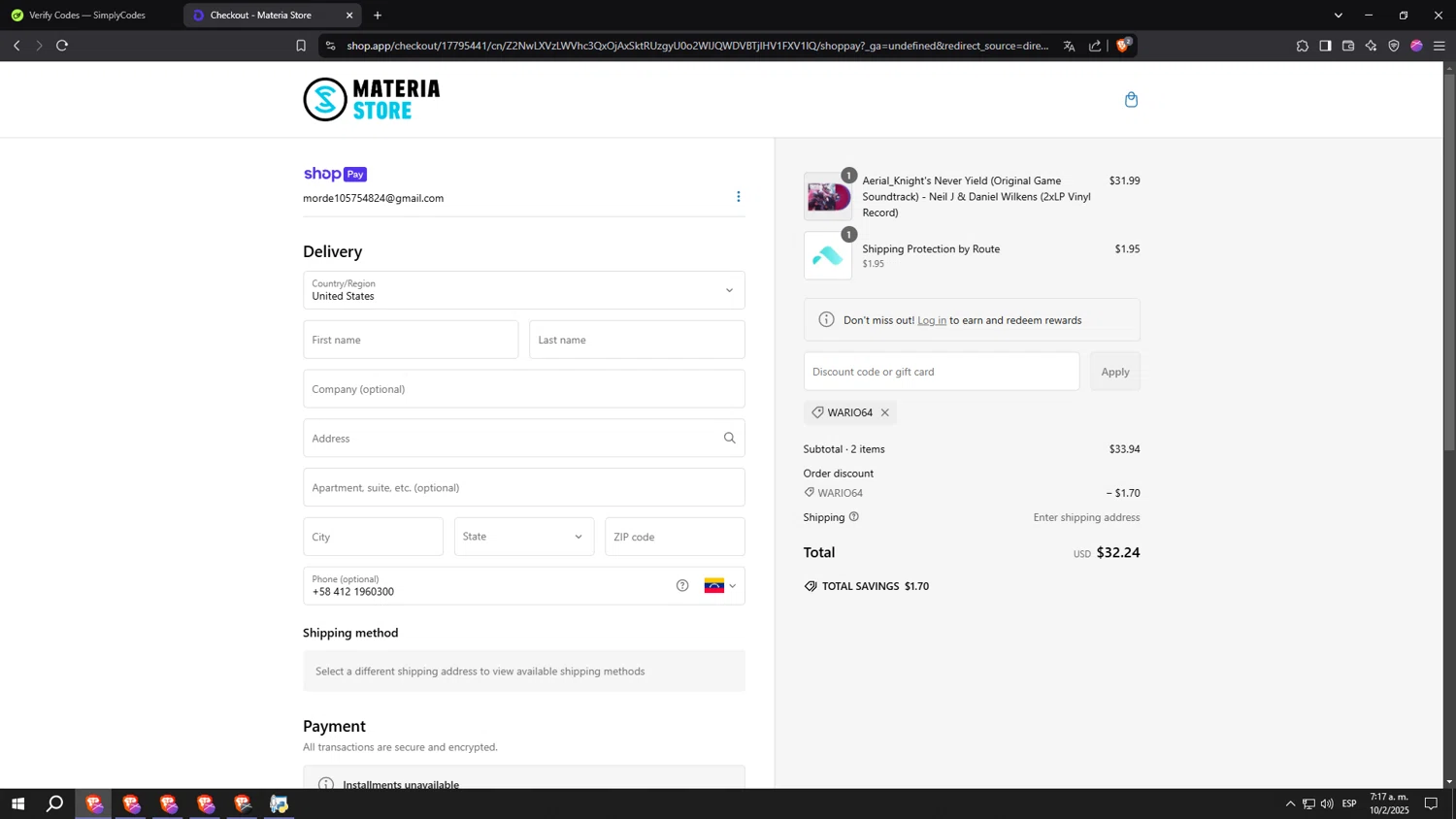Show hidden system tray icons
Screen dimensions: 1456x819
[1290, 803]
